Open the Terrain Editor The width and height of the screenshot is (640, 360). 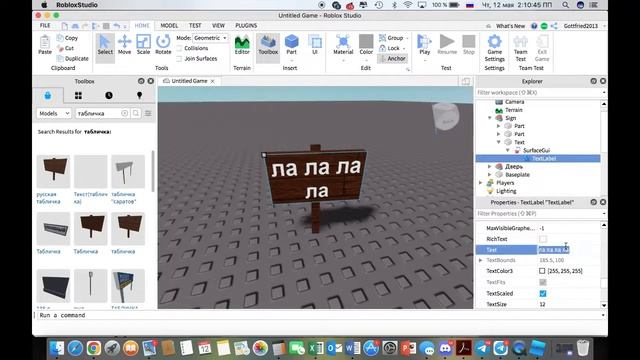[242, 45]
